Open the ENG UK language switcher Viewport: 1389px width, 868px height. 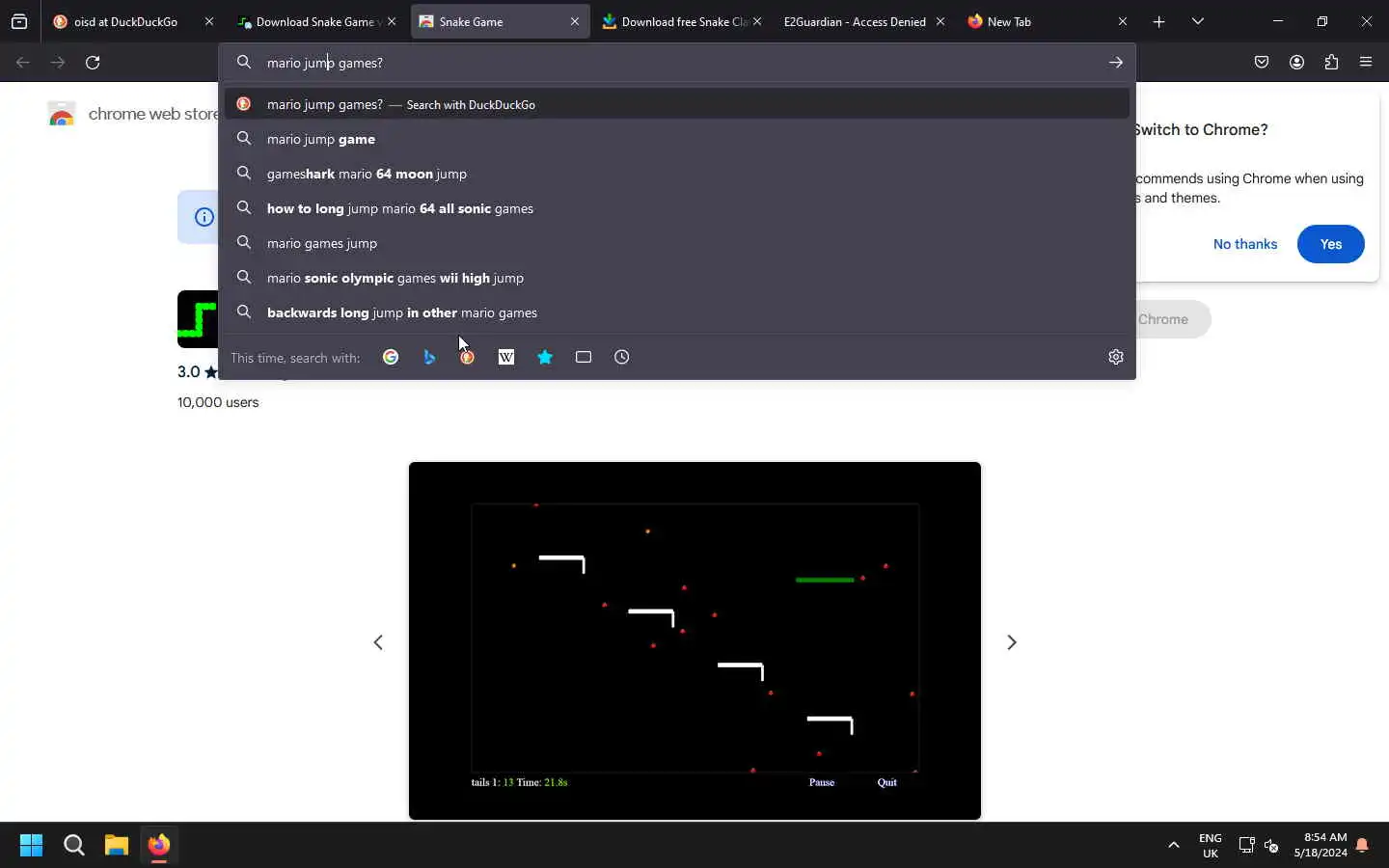coord(1211,846)
